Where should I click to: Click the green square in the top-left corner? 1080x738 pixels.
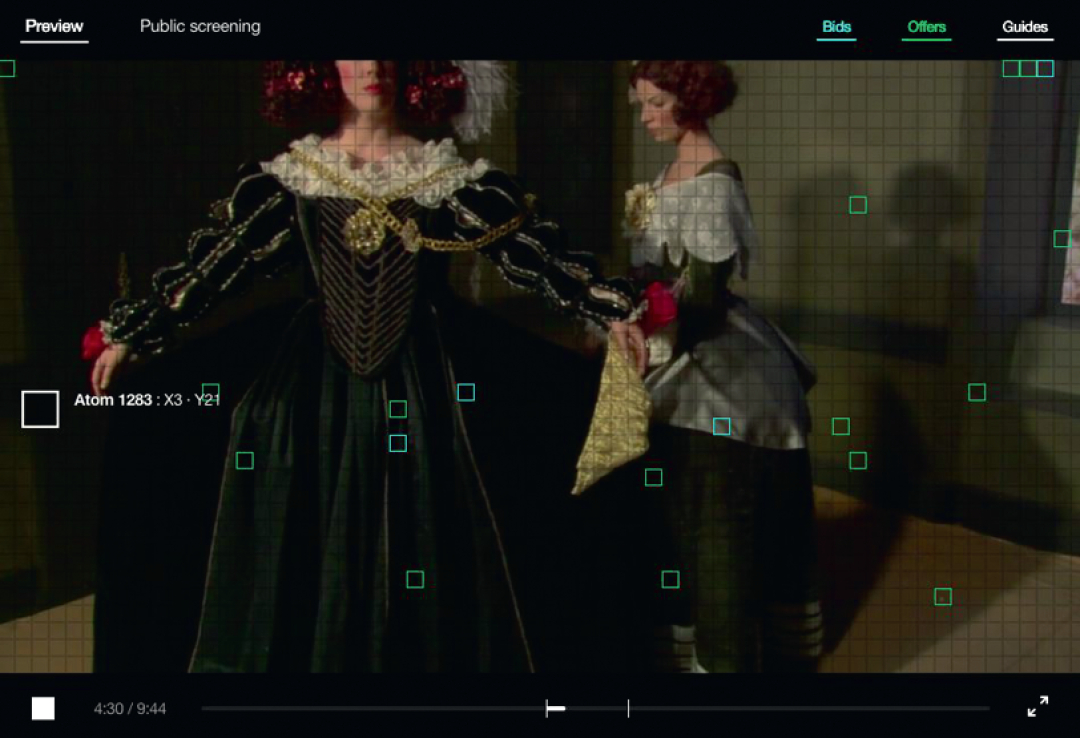point(6,69)
